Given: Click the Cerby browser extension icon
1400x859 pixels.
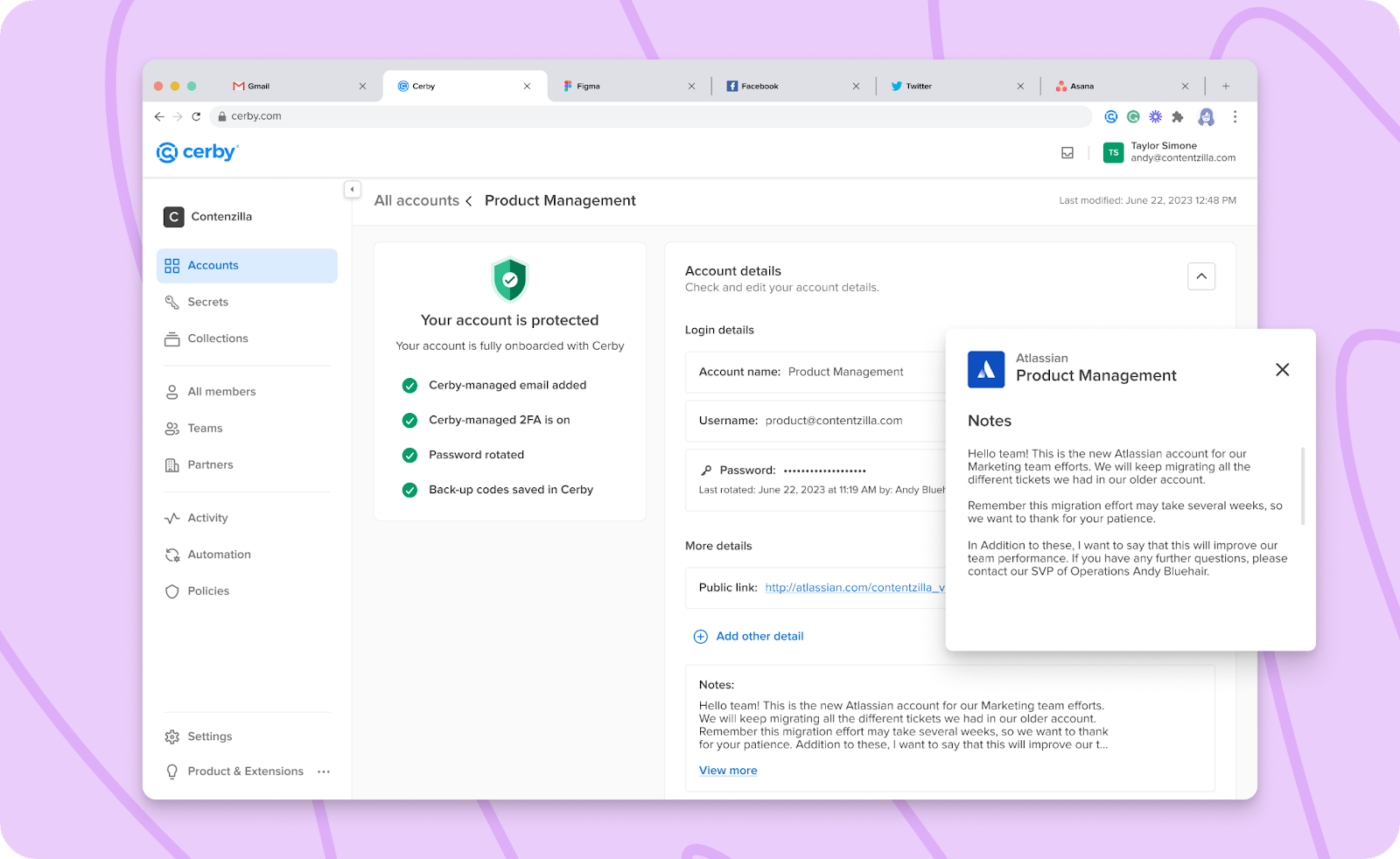Looking at the screenshot, I should pos(1110,116).
